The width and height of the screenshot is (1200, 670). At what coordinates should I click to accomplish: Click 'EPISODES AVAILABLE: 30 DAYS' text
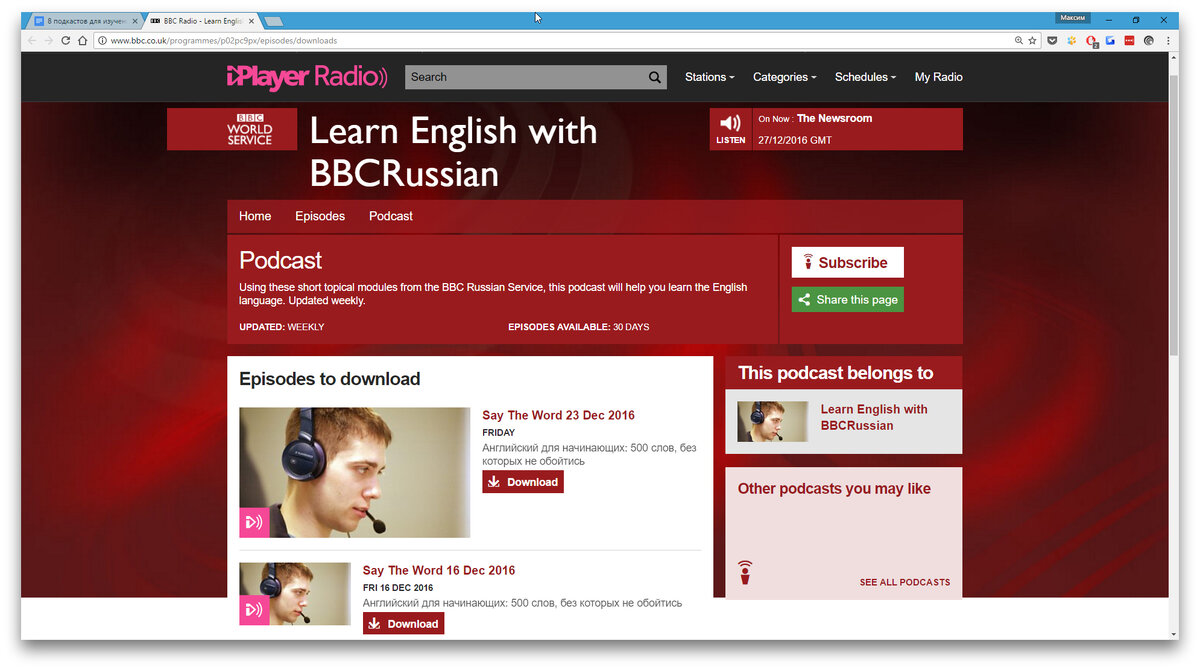tap(579, 327)
